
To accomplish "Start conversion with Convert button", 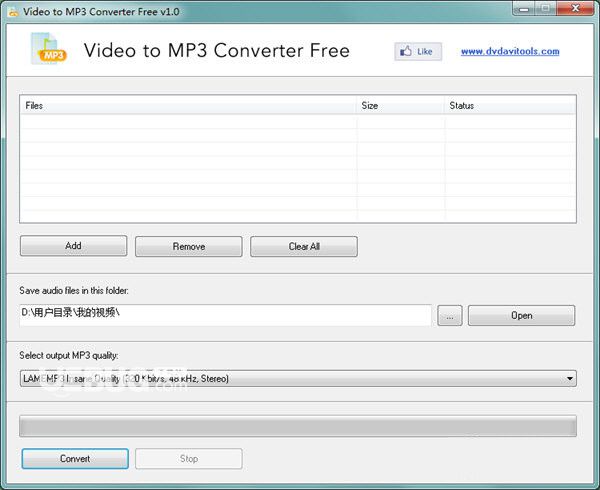I will click(x=75, y=459).
